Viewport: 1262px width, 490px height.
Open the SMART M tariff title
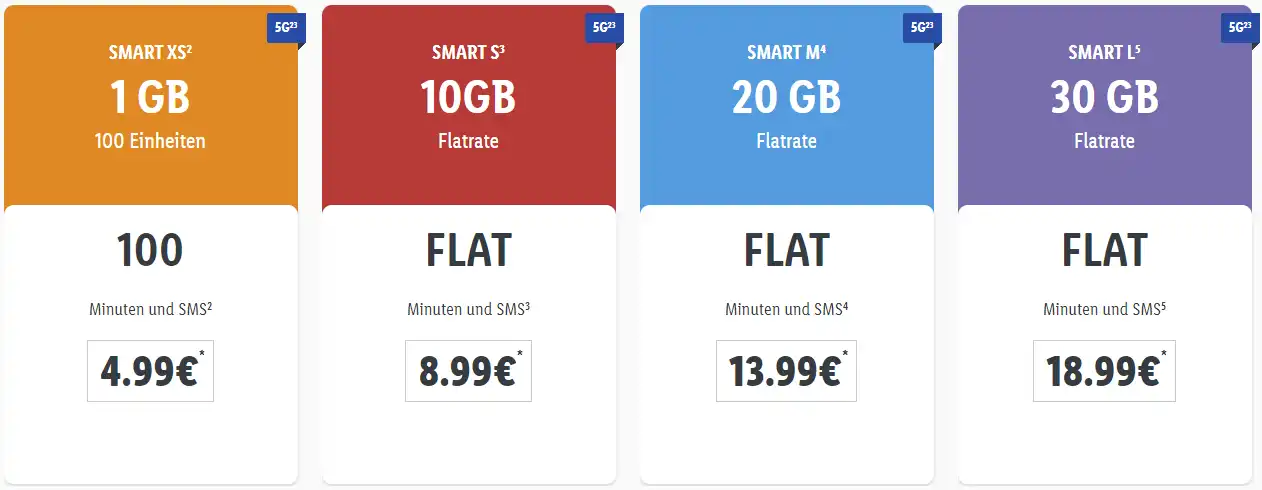[786, 53]
